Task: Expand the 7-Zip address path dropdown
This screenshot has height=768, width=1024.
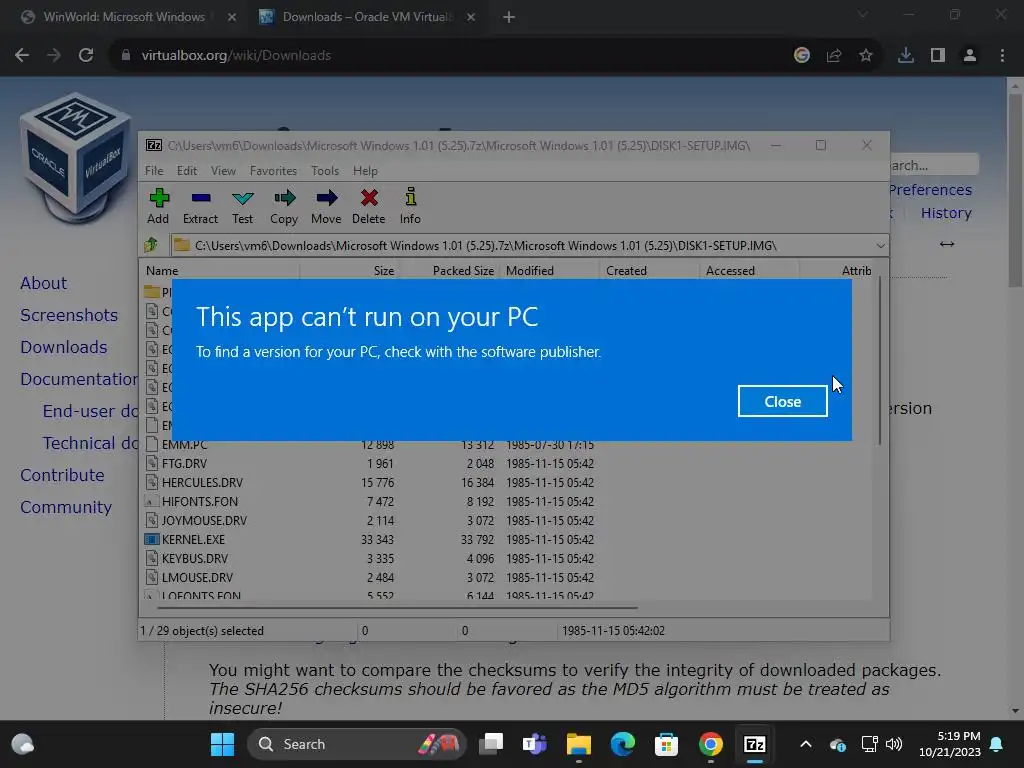Action: coord(880,246)
